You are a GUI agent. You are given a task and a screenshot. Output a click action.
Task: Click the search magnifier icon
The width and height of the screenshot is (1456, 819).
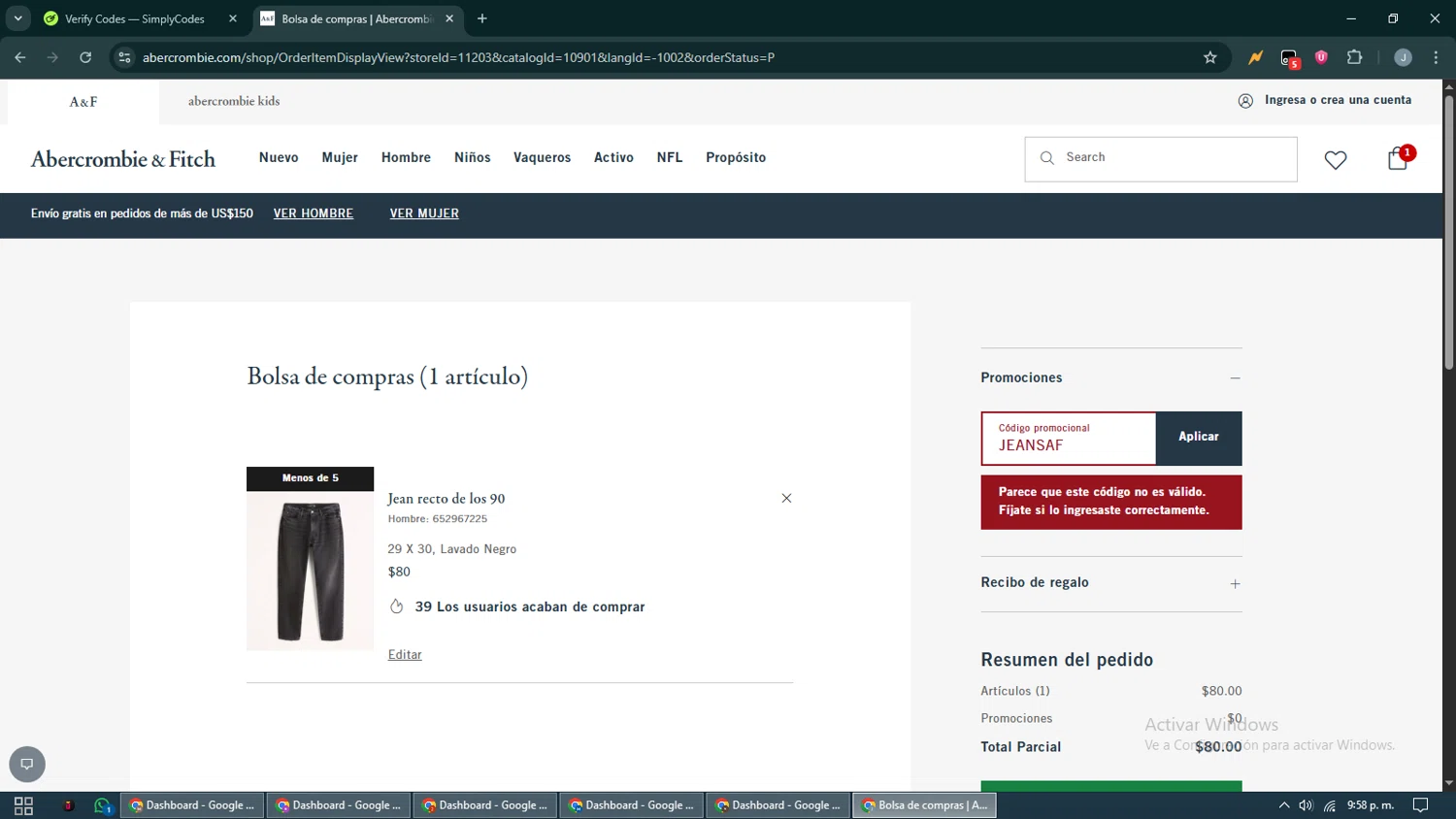coord(1046,158)
